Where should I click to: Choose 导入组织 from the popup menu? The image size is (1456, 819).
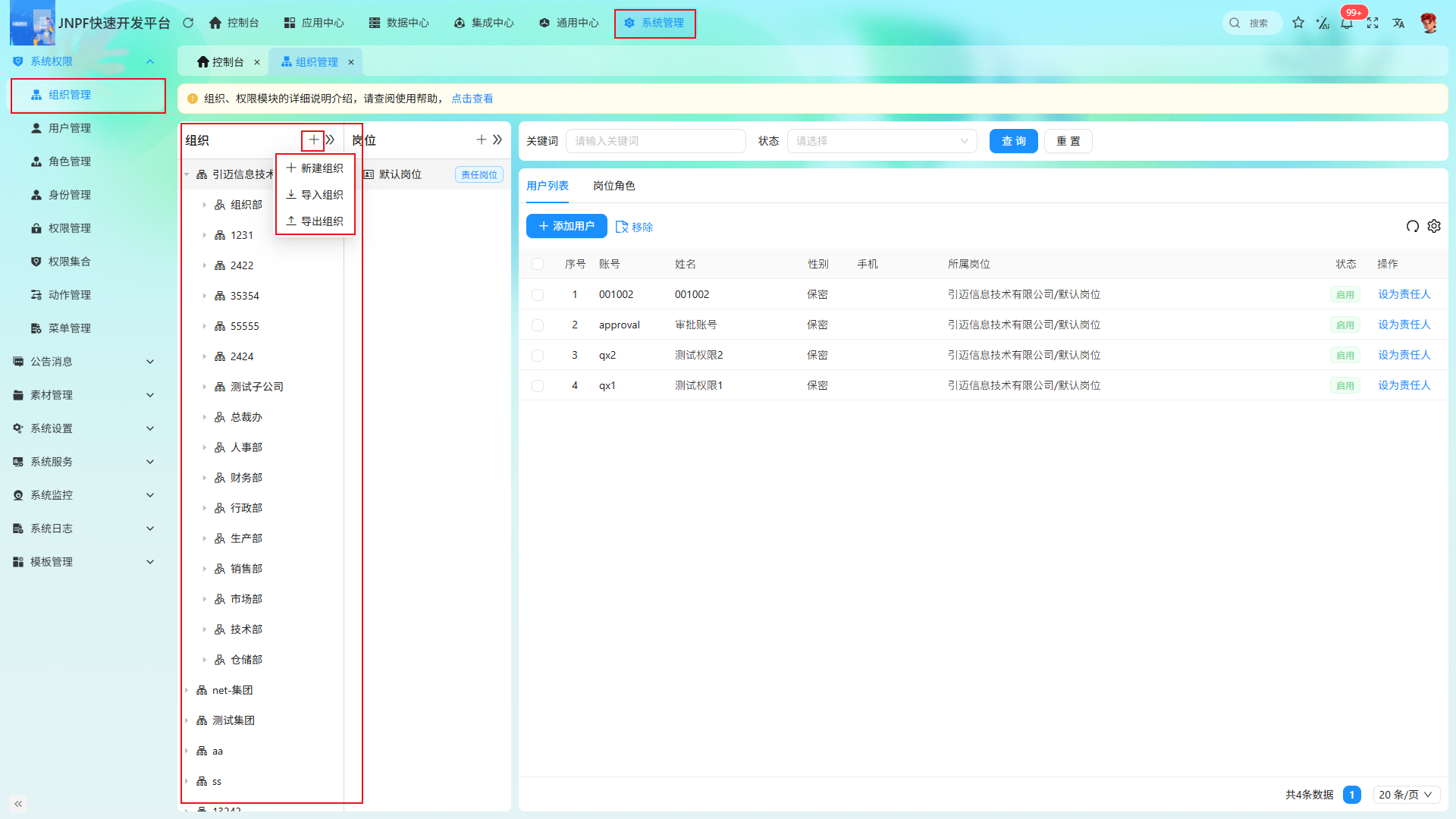315,195
